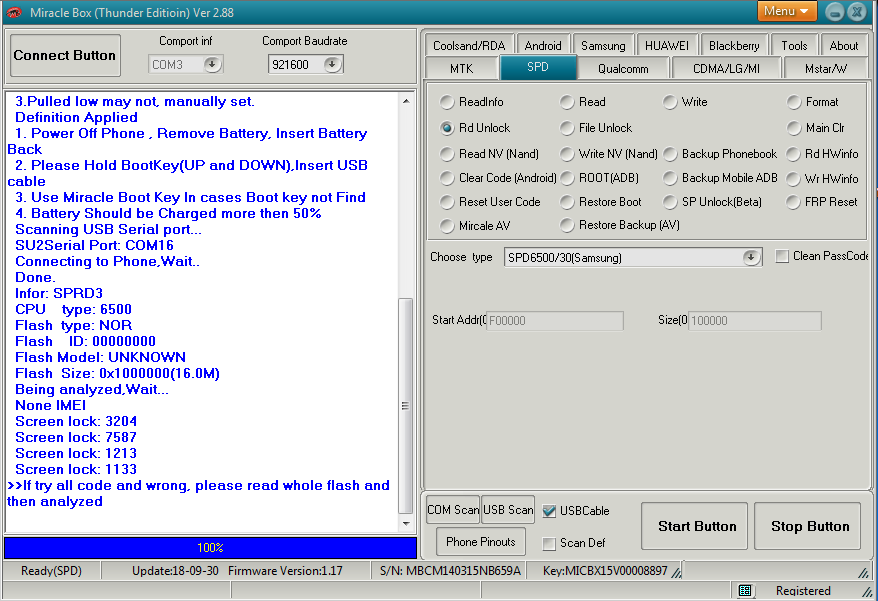Switch to the Qualcomm tab

tap(623, 68)
